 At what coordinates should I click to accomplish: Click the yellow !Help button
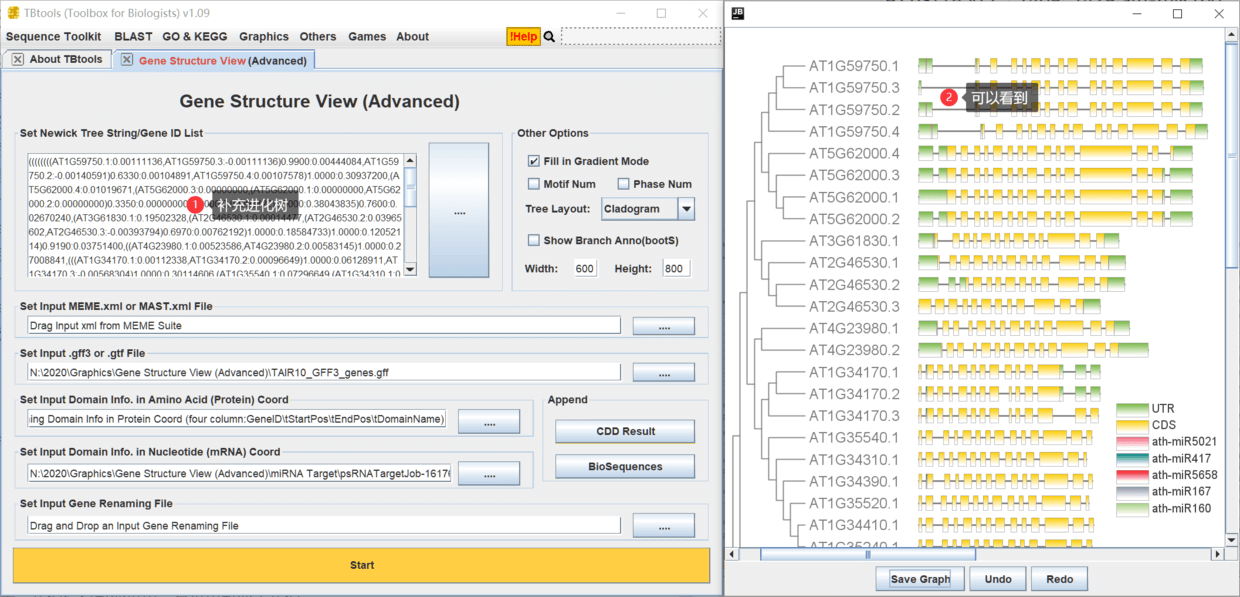tap(523, 37)
